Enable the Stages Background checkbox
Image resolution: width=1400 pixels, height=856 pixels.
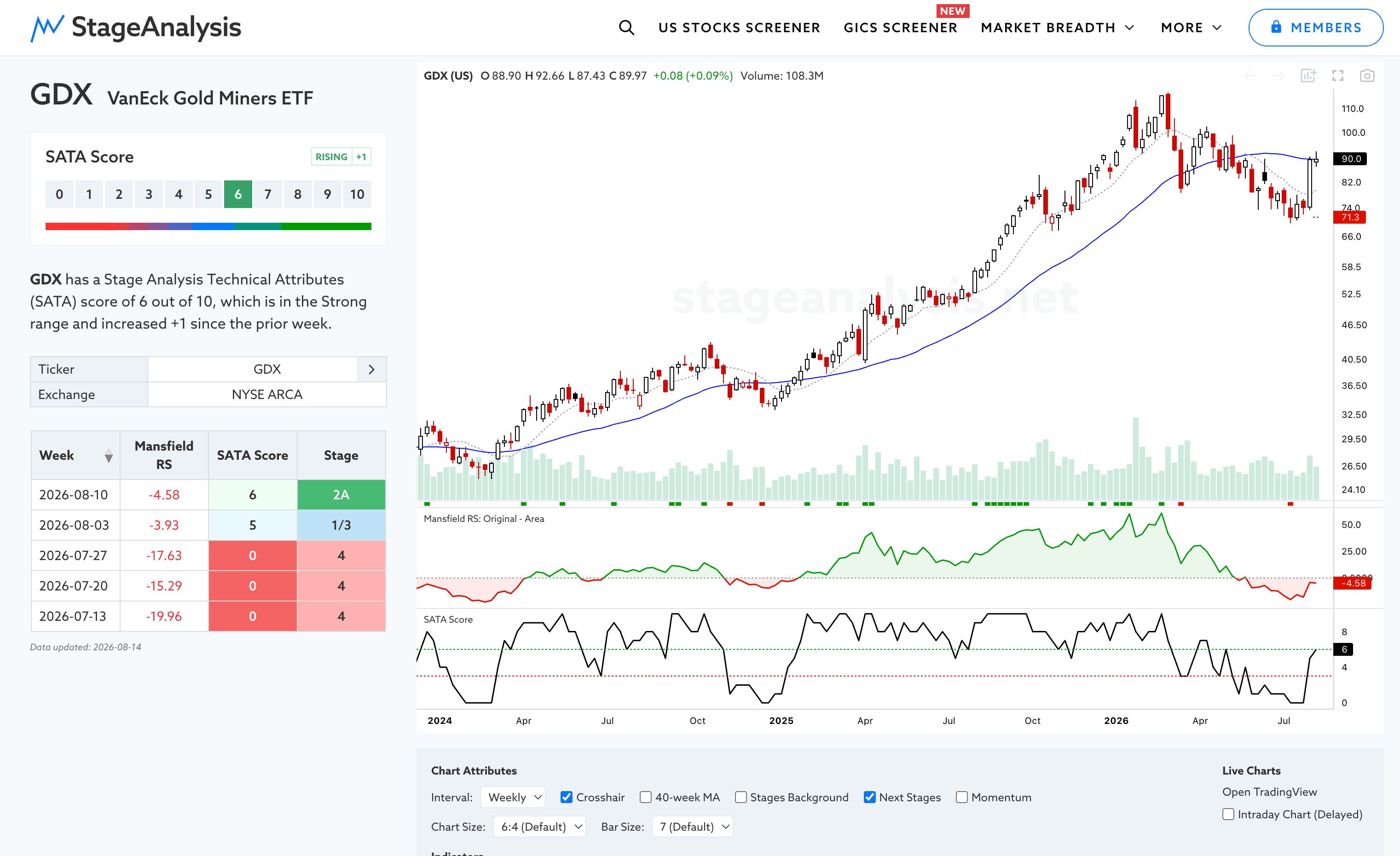(740, 797)
